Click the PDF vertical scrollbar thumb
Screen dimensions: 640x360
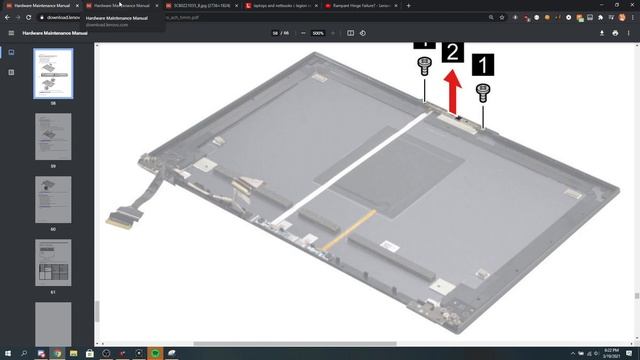point(637,296)
